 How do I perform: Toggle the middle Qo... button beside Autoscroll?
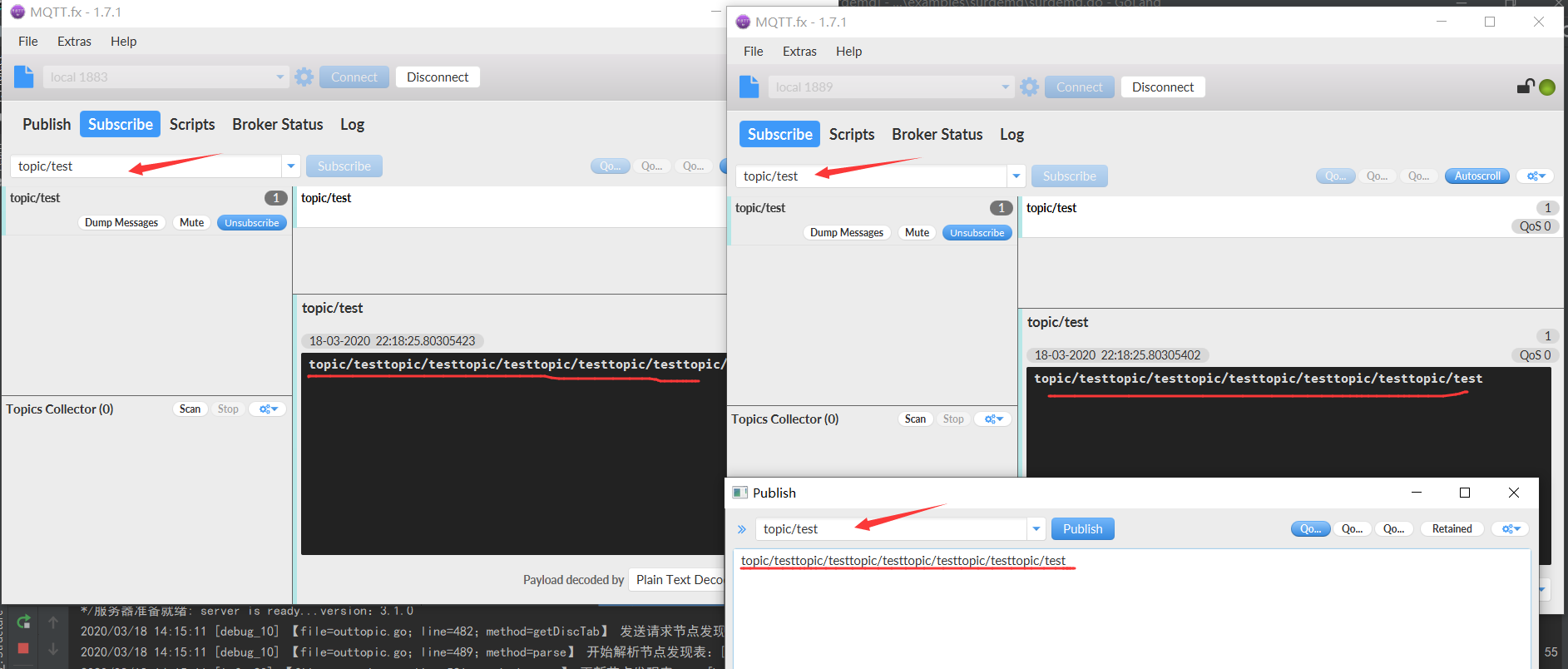(1378, 176)
